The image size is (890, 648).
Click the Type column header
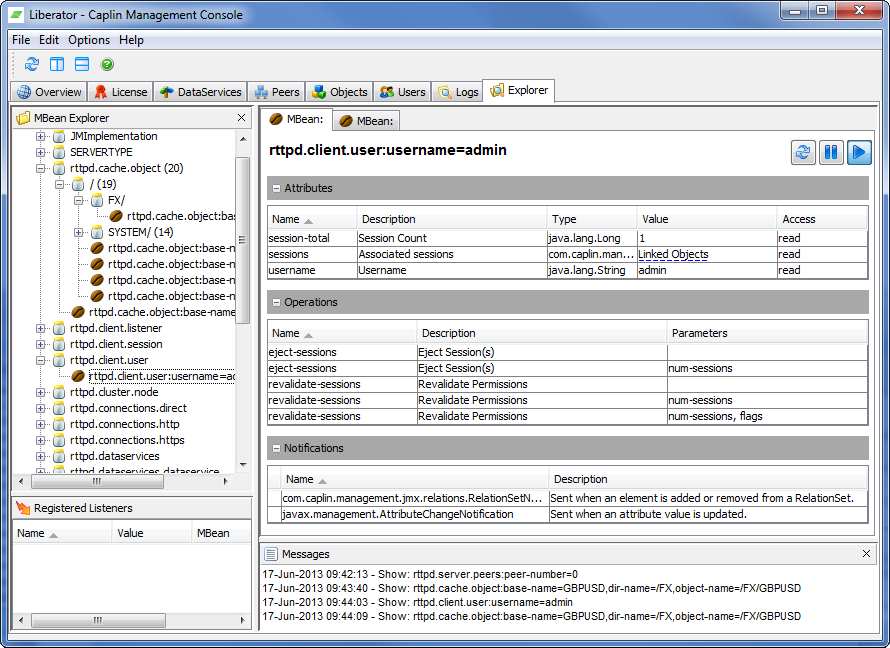click(x=592, y=219)
